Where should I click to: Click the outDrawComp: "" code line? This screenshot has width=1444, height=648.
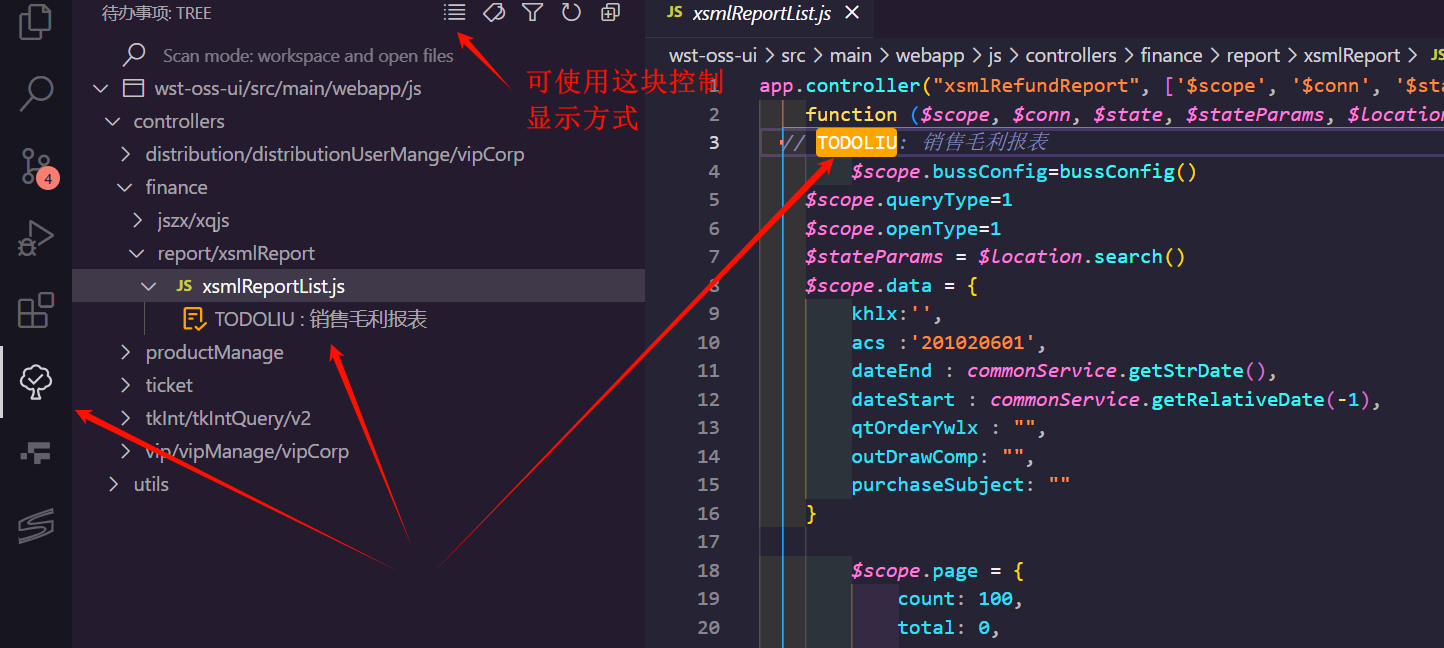[x=943, y=456]
